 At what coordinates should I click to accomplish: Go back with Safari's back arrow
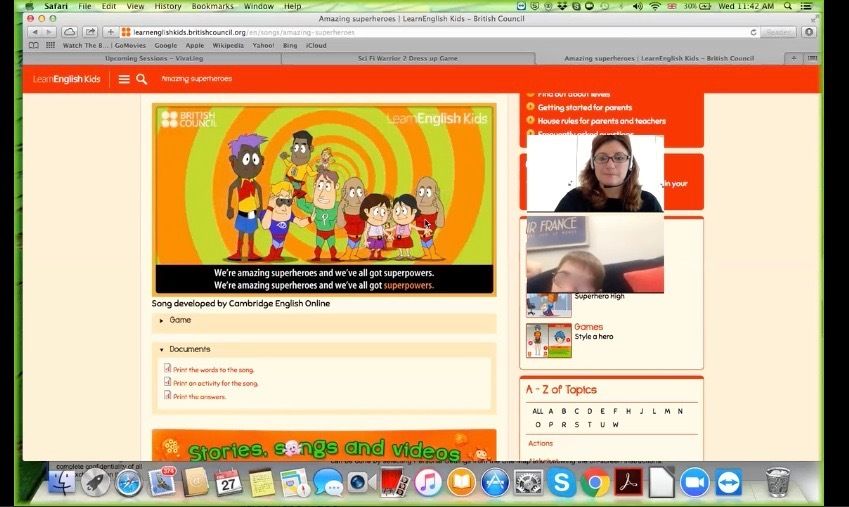(35, 32)
